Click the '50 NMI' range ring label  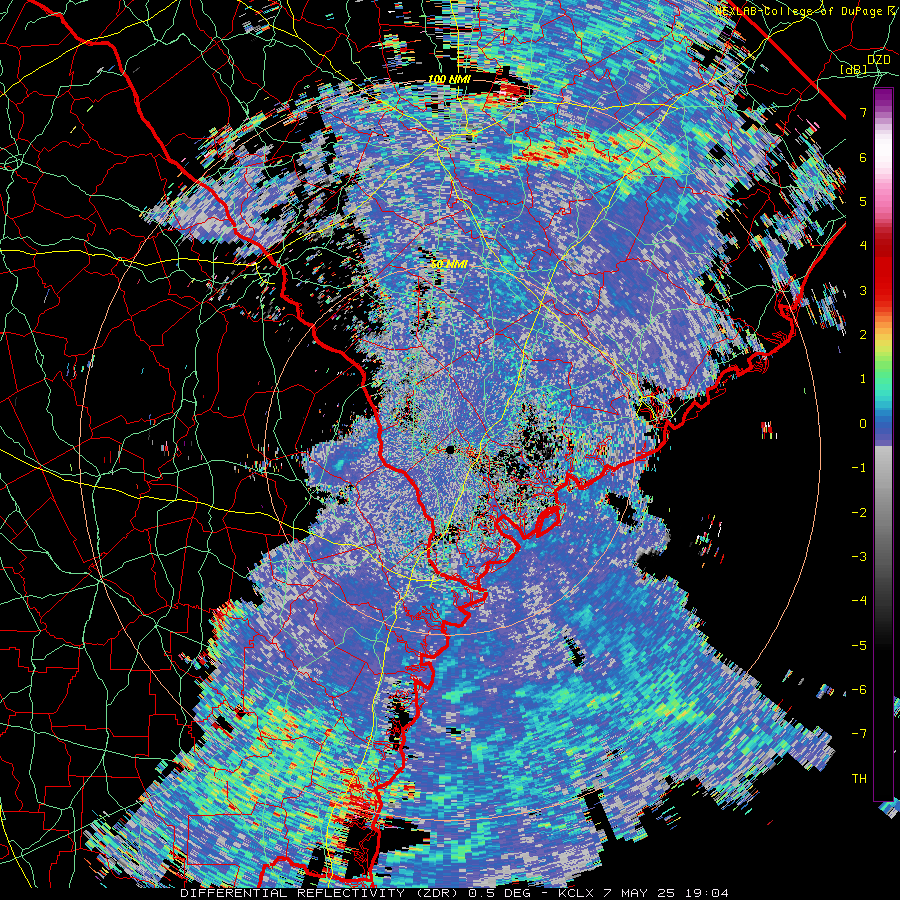tap(449, 265)
